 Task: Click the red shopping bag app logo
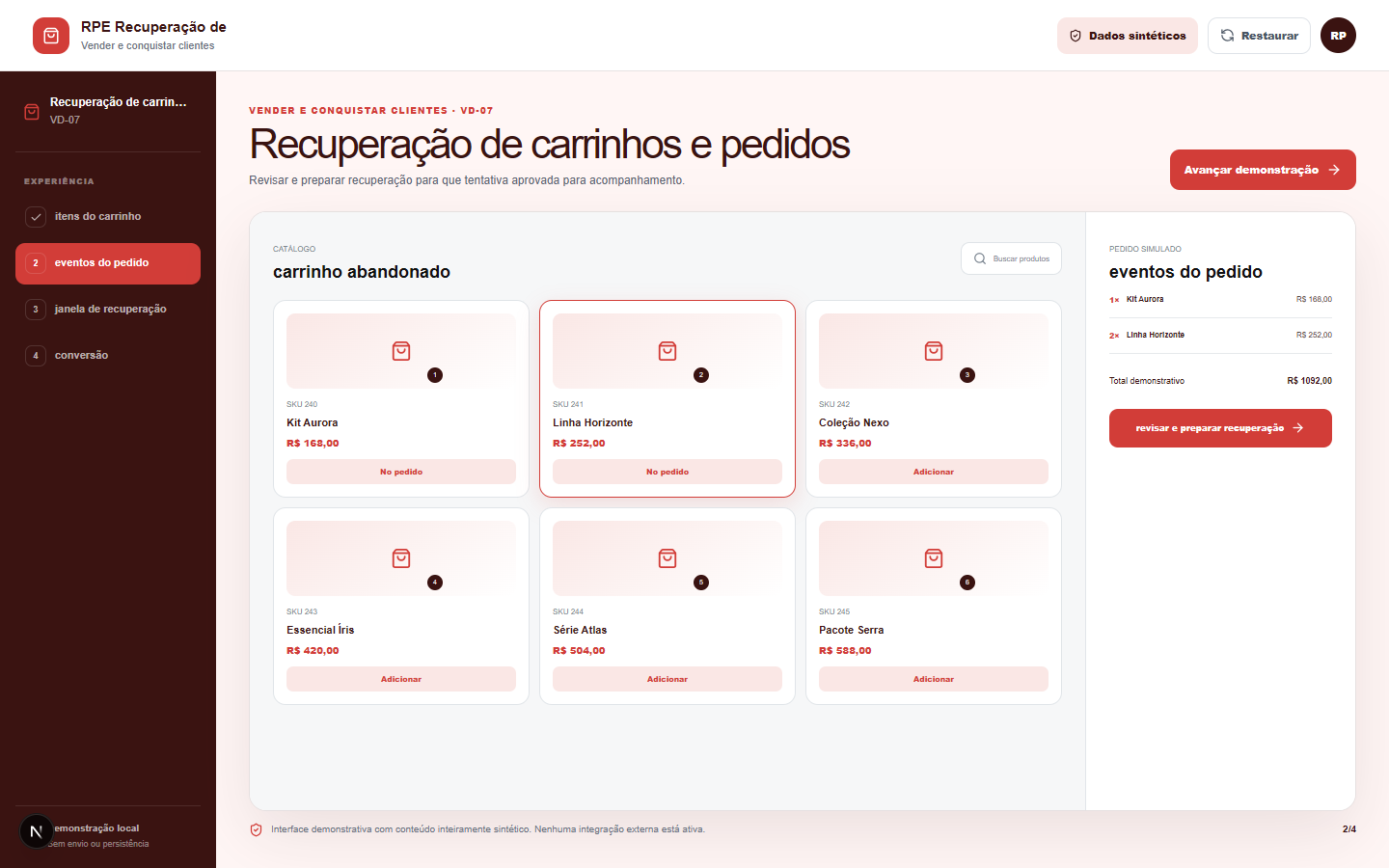point(51,36)
